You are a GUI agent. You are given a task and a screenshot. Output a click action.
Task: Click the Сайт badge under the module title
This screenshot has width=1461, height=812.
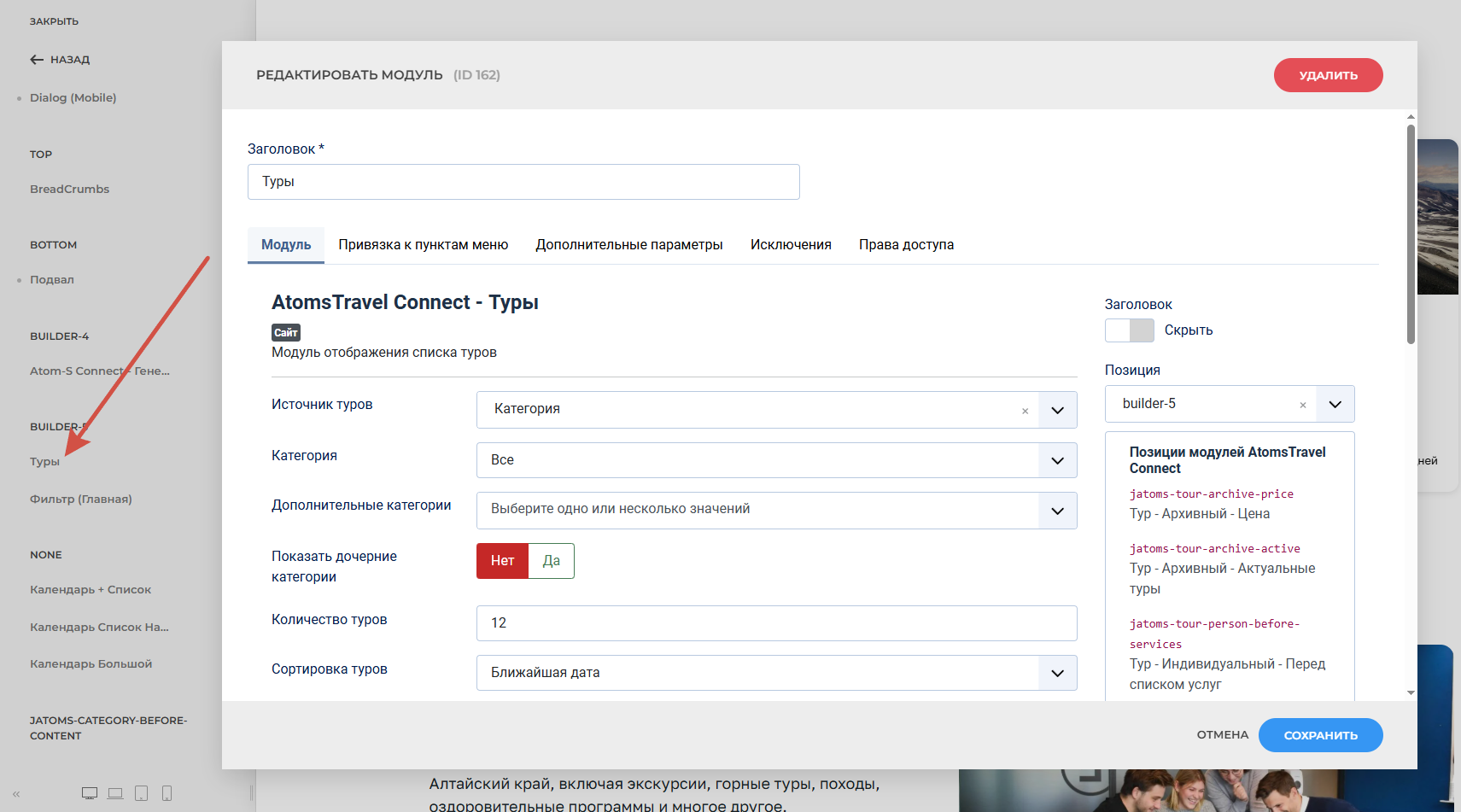(286, 332)
